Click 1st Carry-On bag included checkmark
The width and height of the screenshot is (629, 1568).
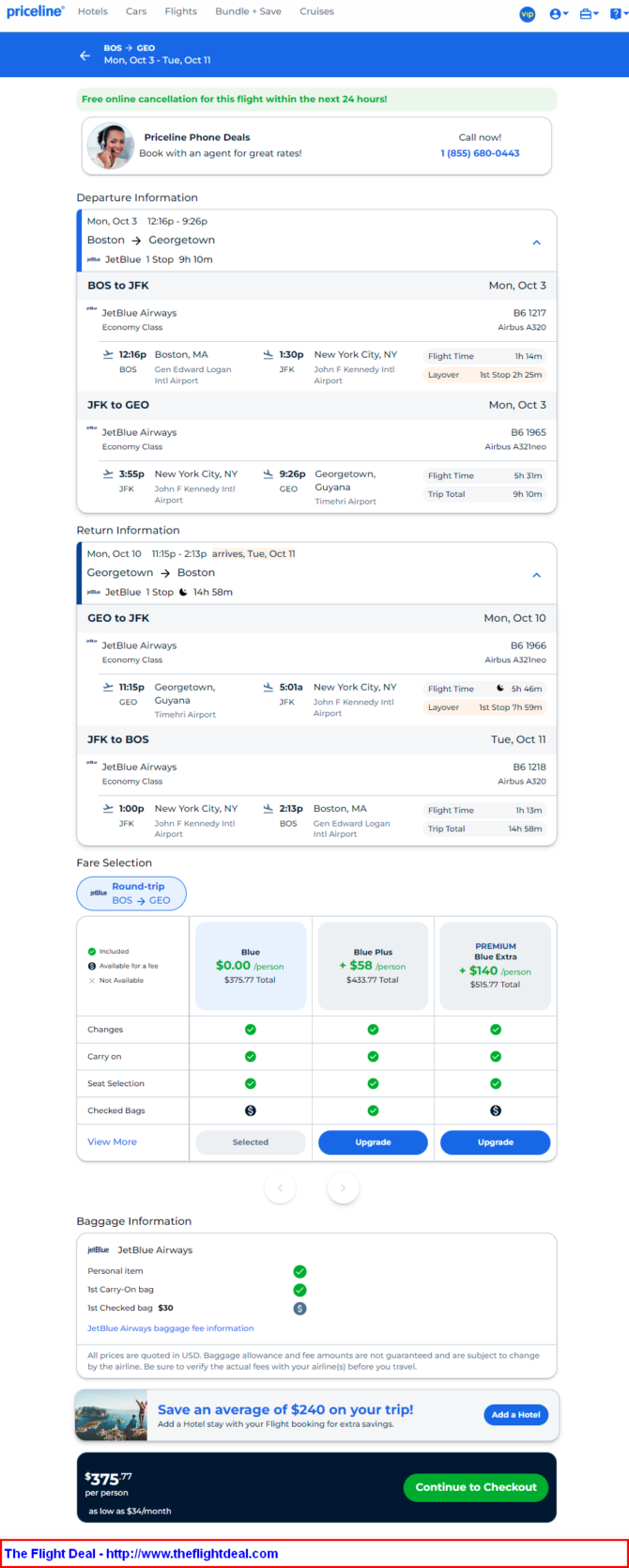(299, 1290)
